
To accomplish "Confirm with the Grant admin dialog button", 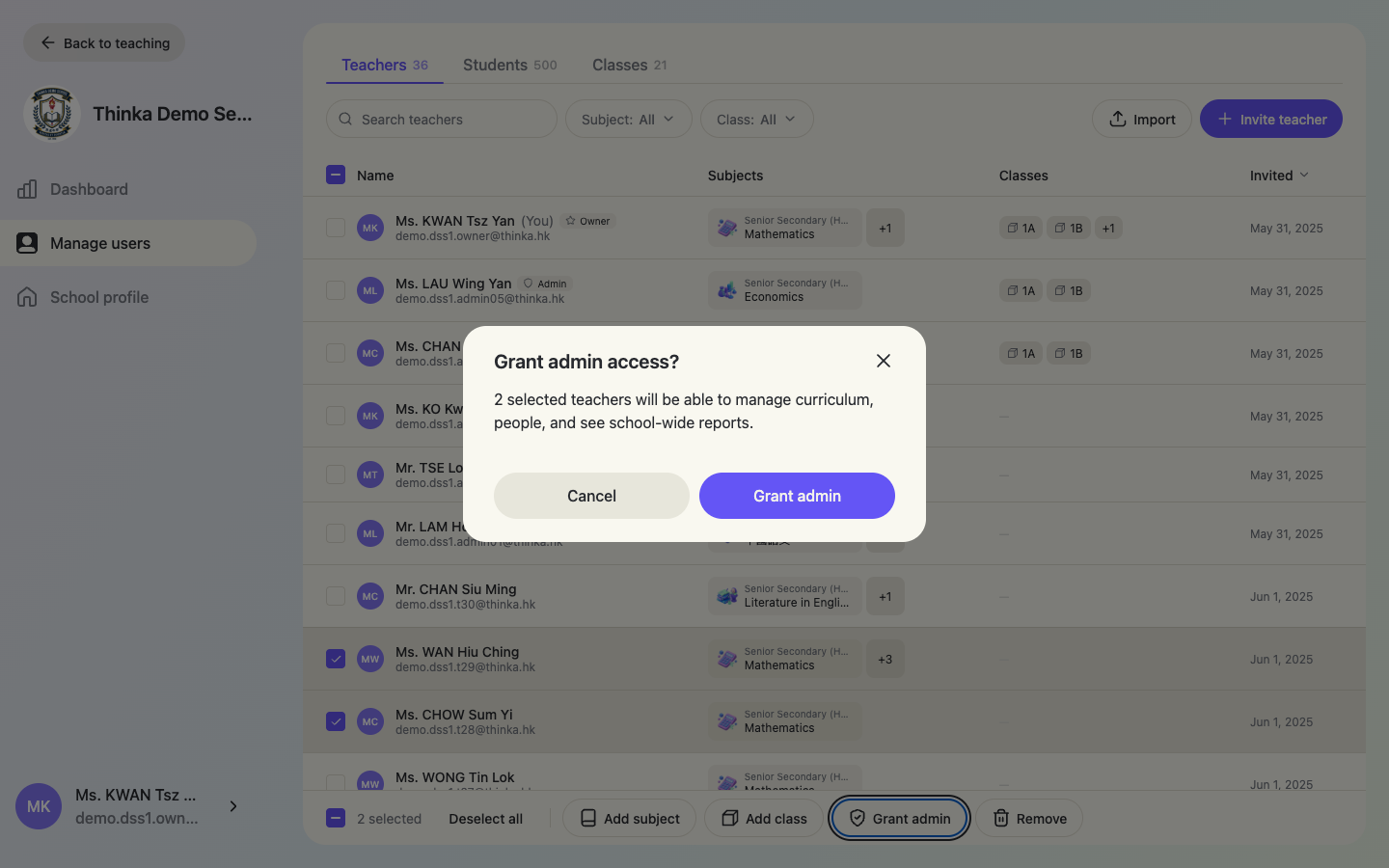I will 797,496.
